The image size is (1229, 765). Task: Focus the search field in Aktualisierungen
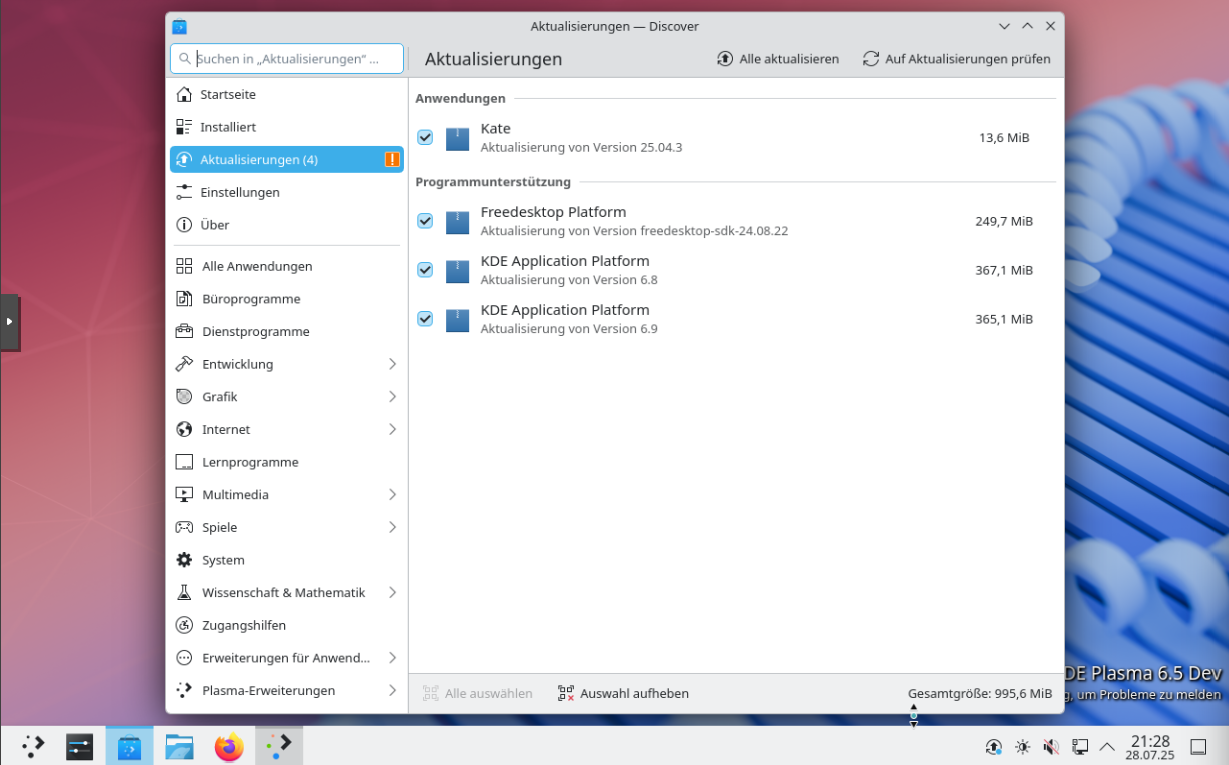coord(287,59)
